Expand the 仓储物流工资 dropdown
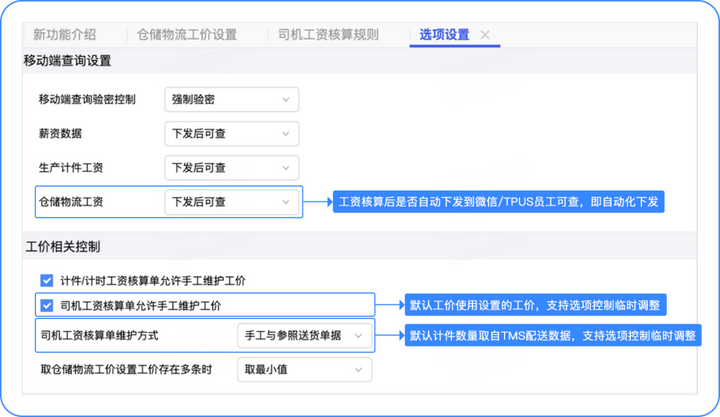 [232, 202]
